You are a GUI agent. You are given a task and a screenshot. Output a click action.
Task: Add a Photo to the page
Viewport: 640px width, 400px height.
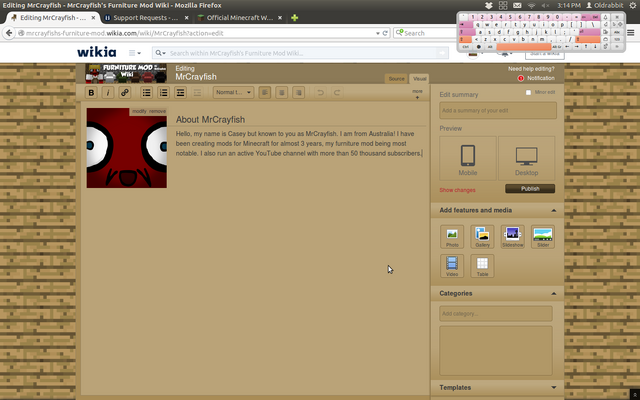[452, 236]
